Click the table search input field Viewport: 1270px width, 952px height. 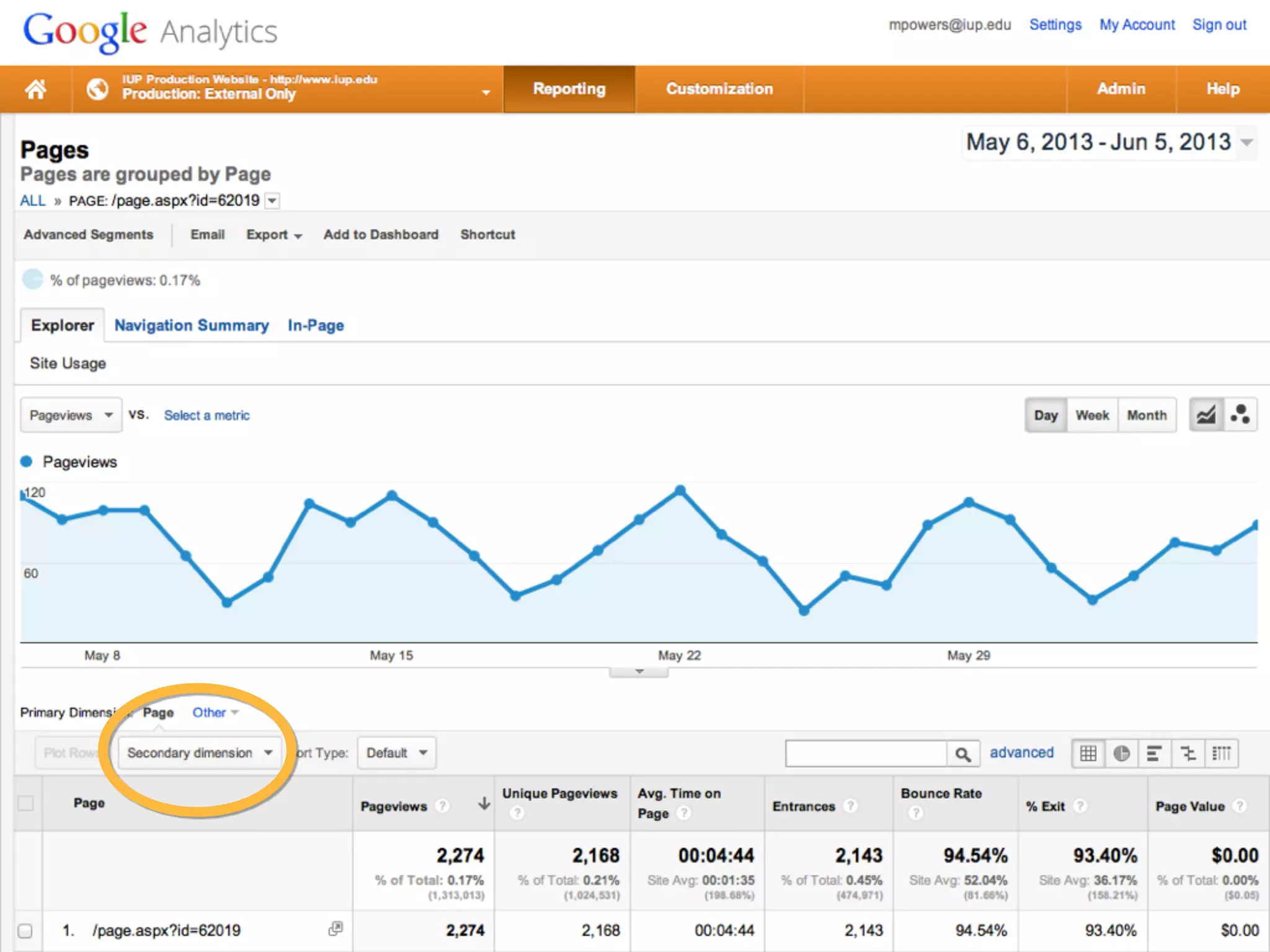coord(866,754)
